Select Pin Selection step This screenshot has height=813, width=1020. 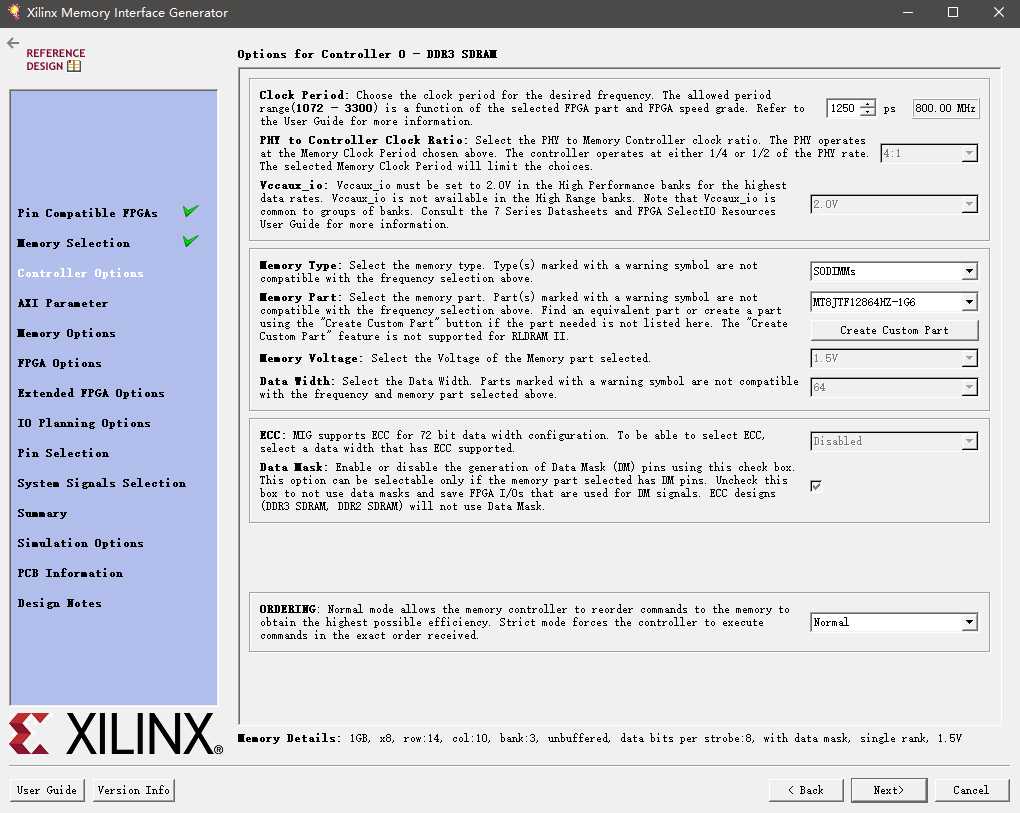coord(63,453)
